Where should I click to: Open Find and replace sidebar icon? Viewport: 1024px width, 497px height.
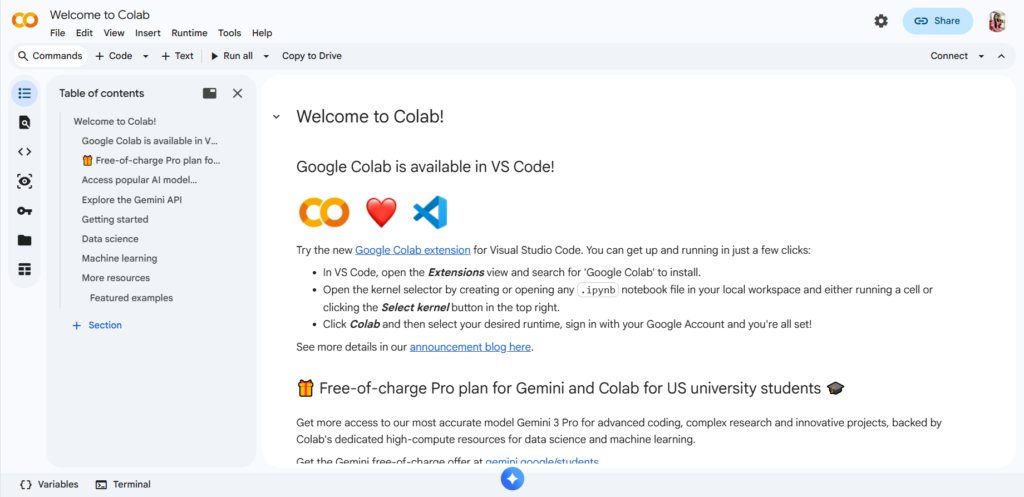point(24,122)
